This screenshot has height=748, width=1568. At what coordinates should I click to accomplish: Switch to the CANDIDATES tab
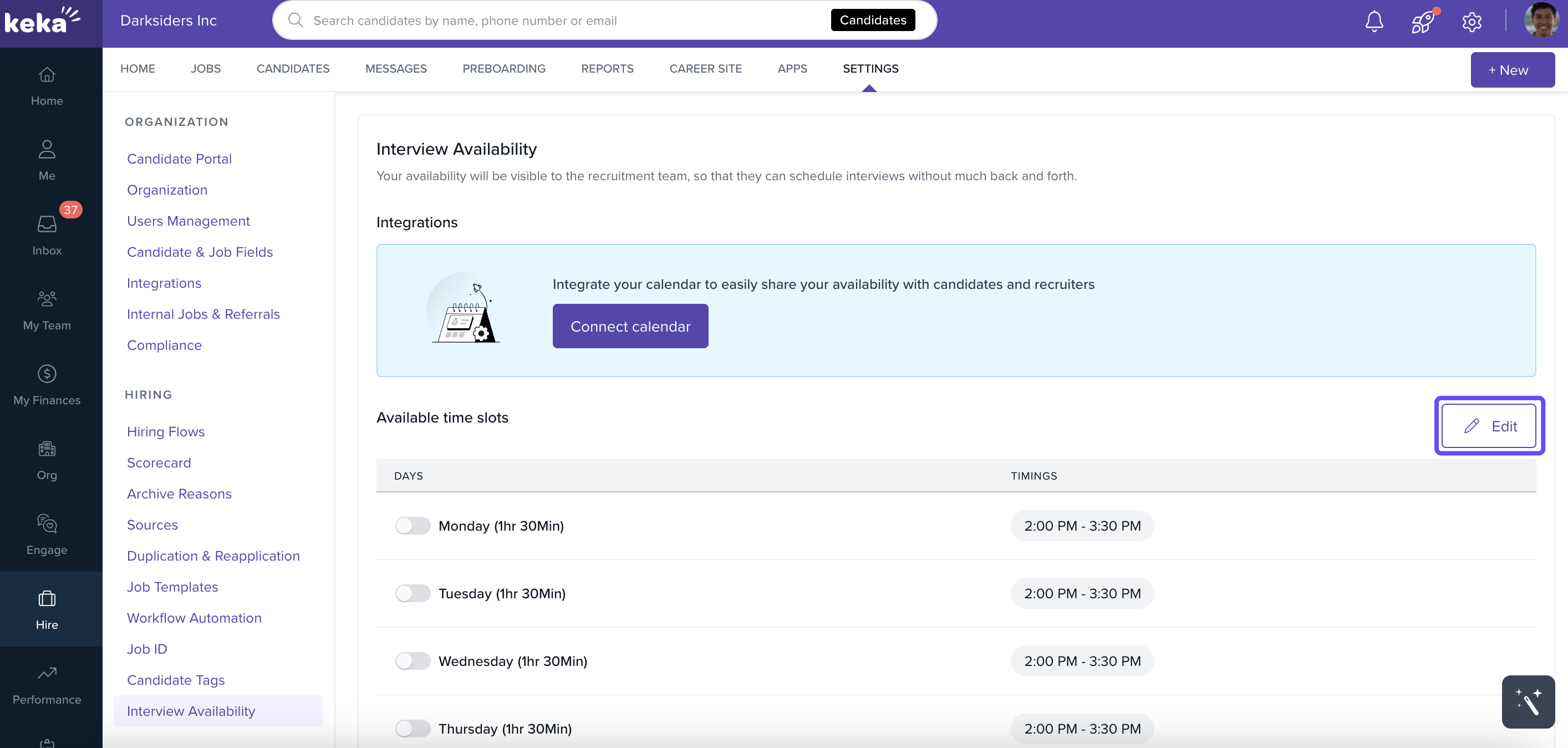[293, 69]
